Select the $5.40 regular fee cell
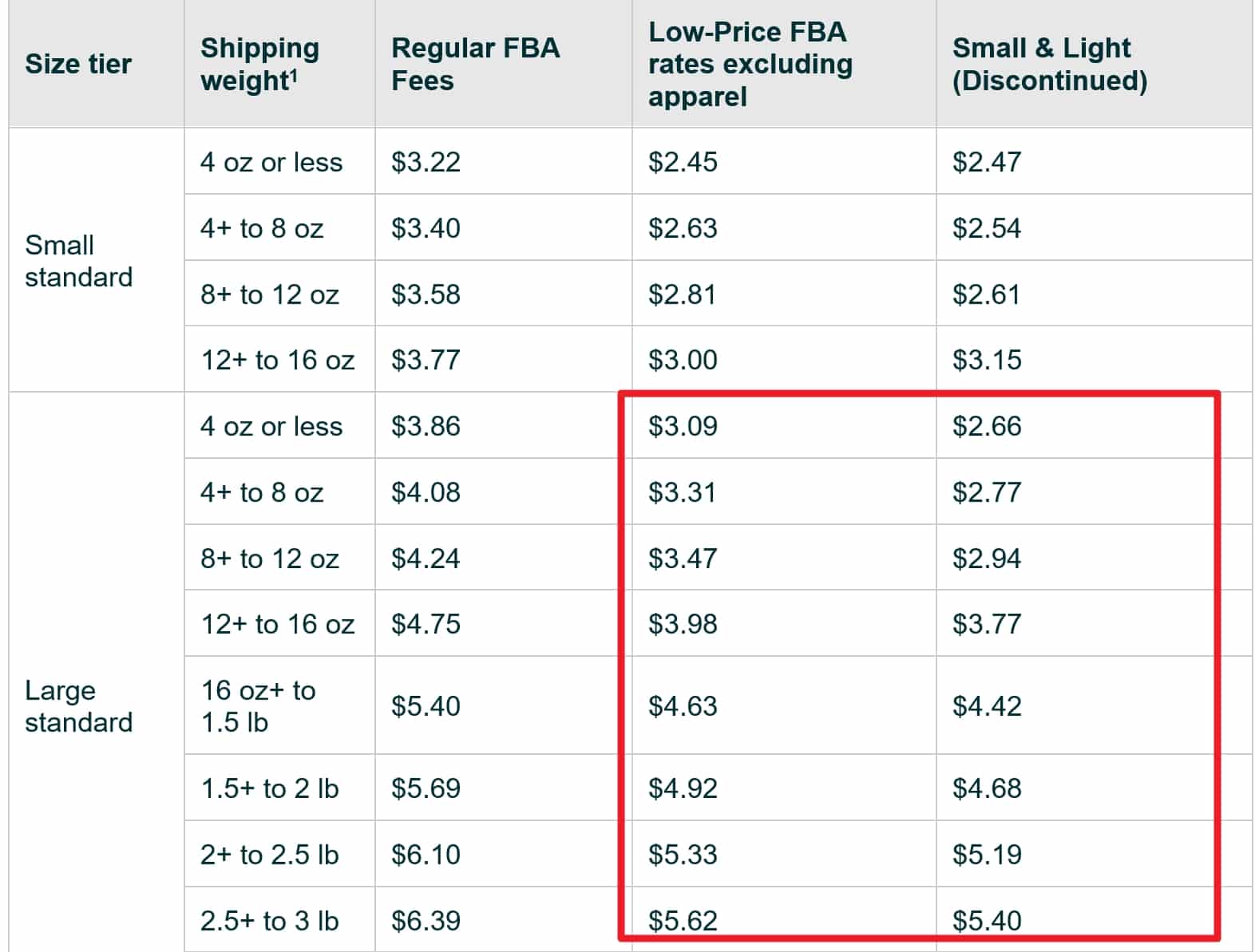1259x952 pixels. point(503,706)
